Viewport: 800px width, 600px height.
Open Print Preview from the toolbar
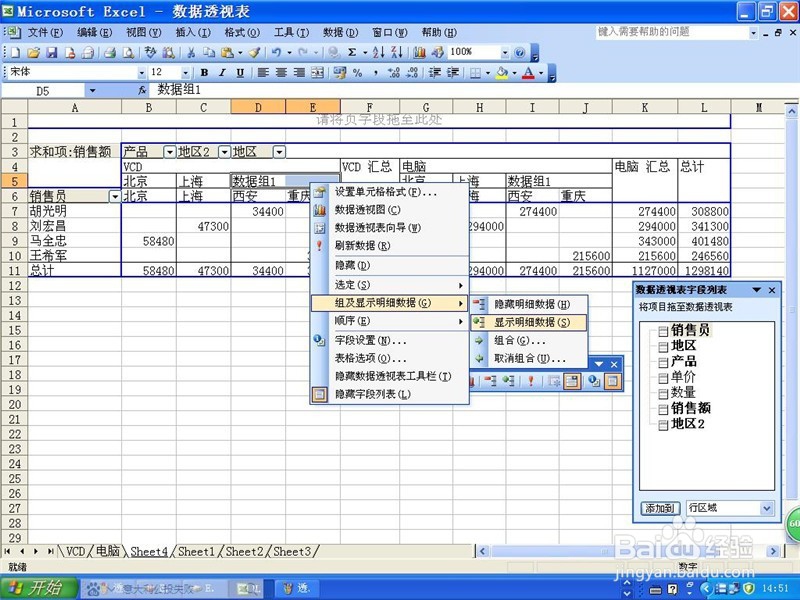pos(129,52)
